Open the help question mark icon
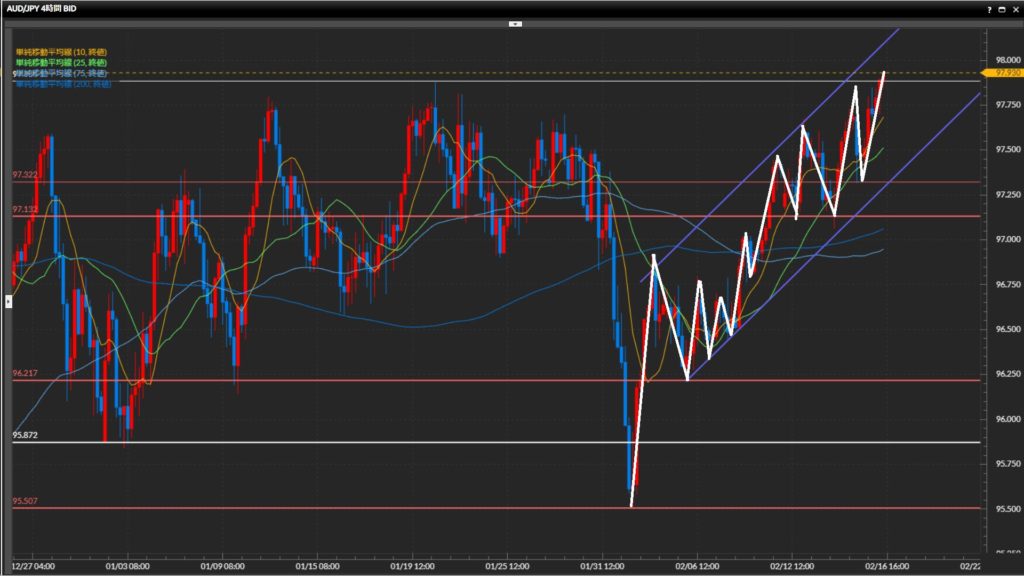The image size is (1024, 576). pyautogui.click(x=990, y=8)
